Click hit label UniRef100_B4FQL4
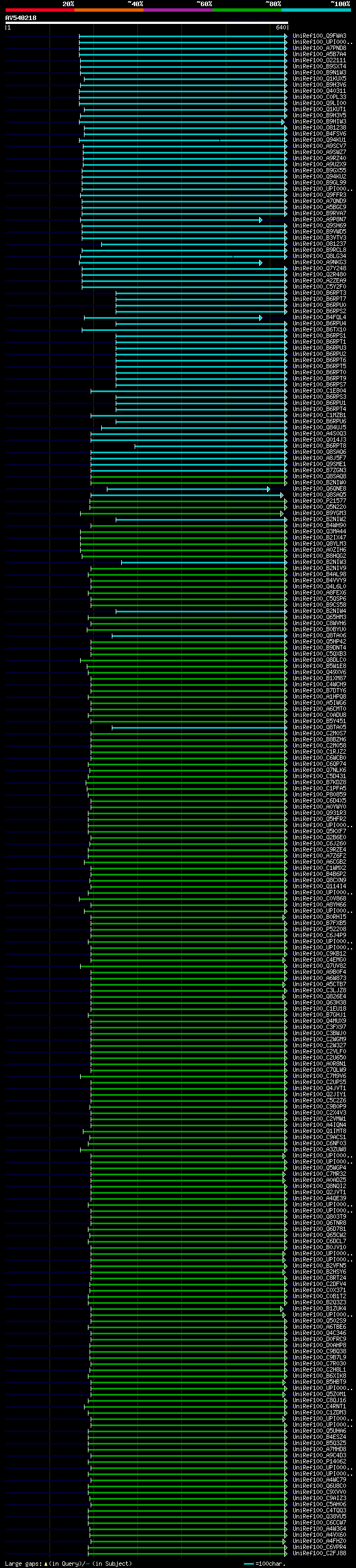Viewport: 356px width, 1568px height. click(x=319, y=317)
